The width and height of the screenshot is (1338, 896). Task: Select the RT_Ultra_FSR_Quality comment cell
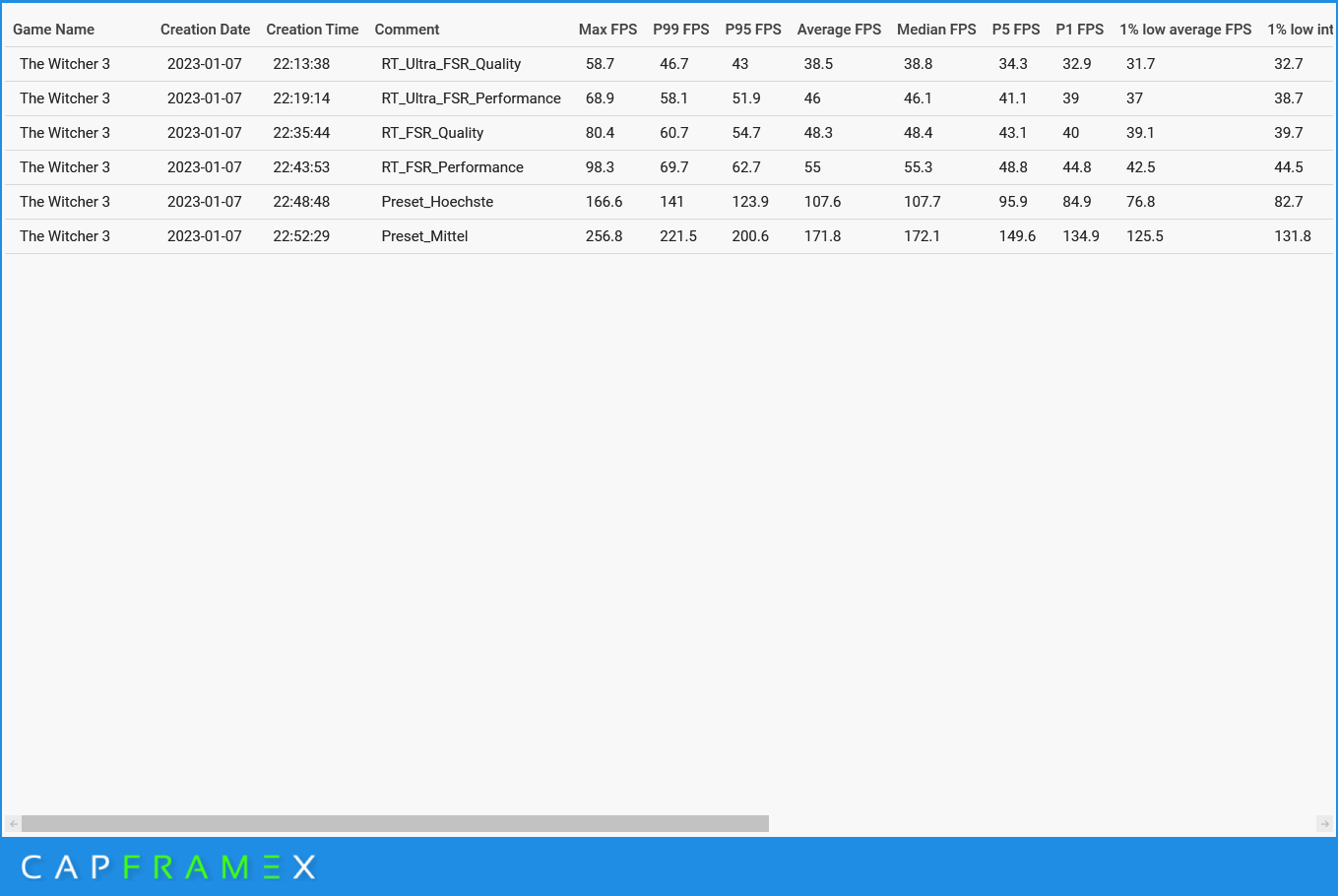451,64
